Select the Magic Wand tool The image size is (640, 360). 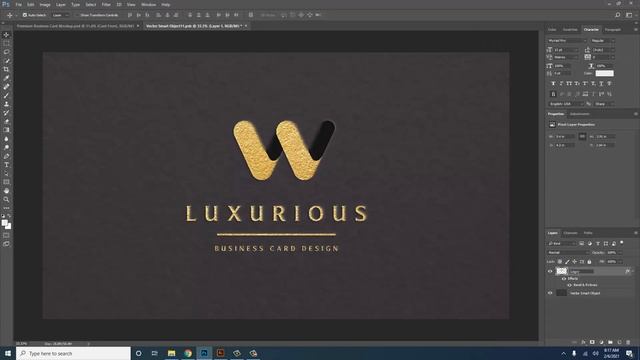[6, 61]
